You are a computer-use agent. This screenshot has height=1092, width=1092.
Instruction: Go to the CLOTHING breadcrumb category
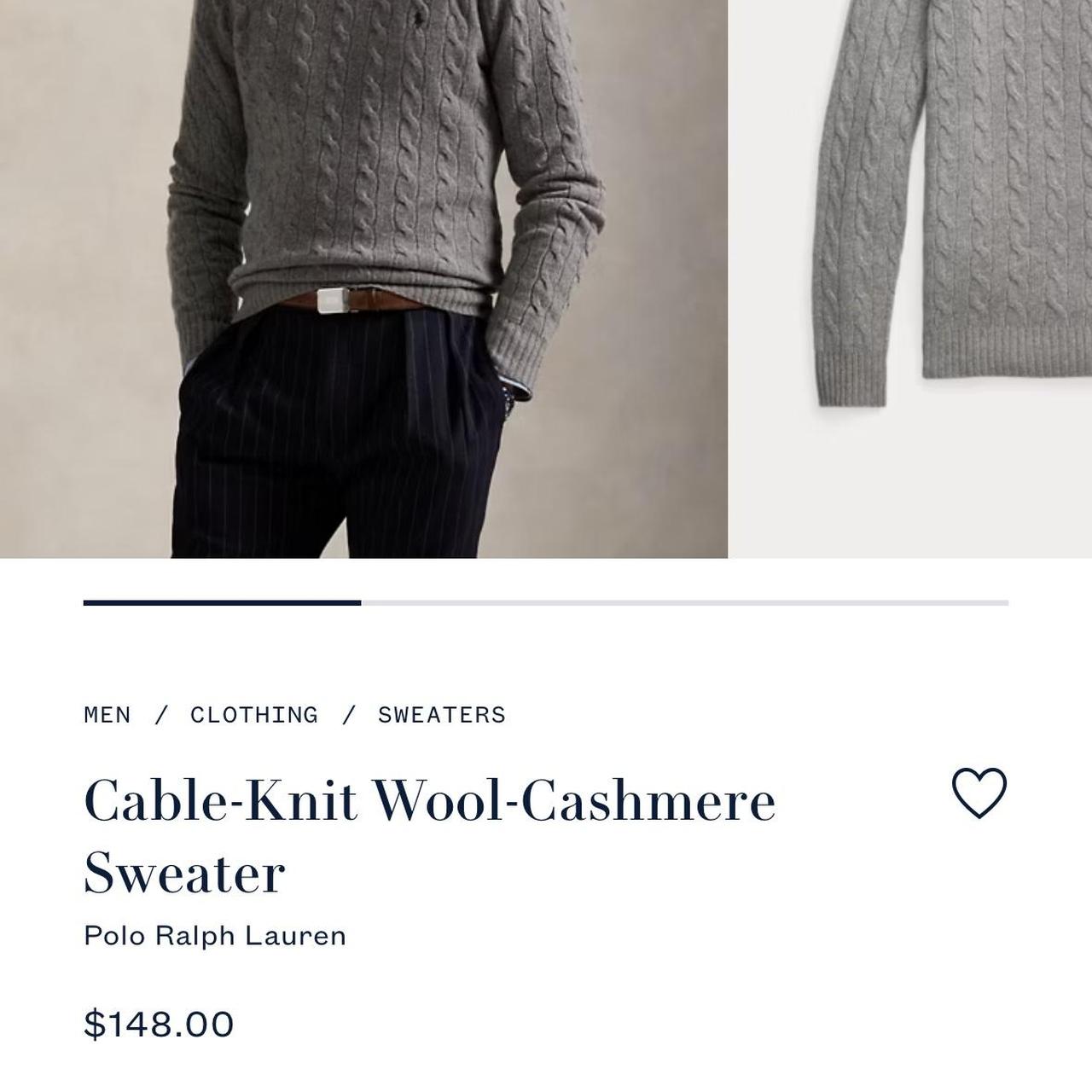[x=254, y=715]
